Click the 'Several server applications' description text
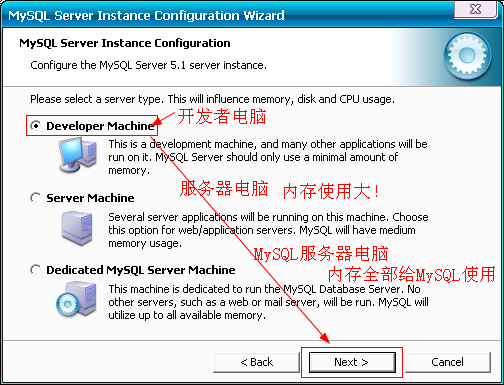 [x=268, y=230]
